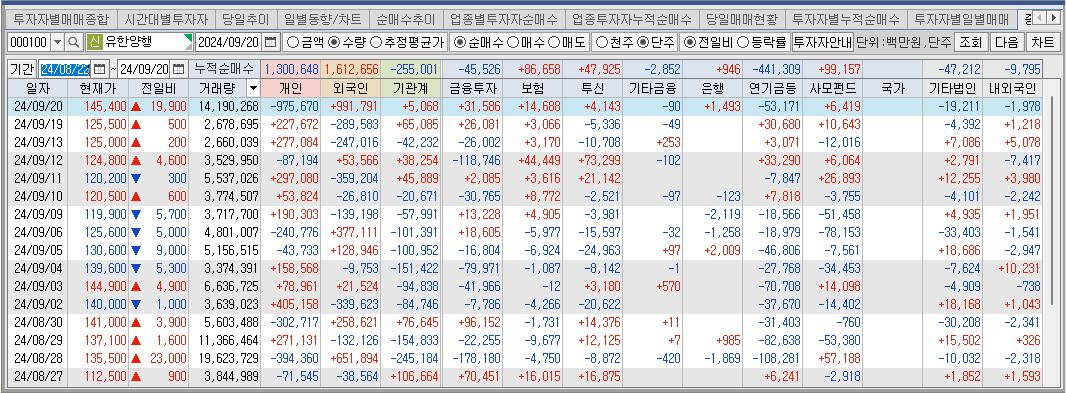This screenshot has height=393, width=1066.
Task: Open stock code 000100 dropdown arrow
Action: (57, 42)
